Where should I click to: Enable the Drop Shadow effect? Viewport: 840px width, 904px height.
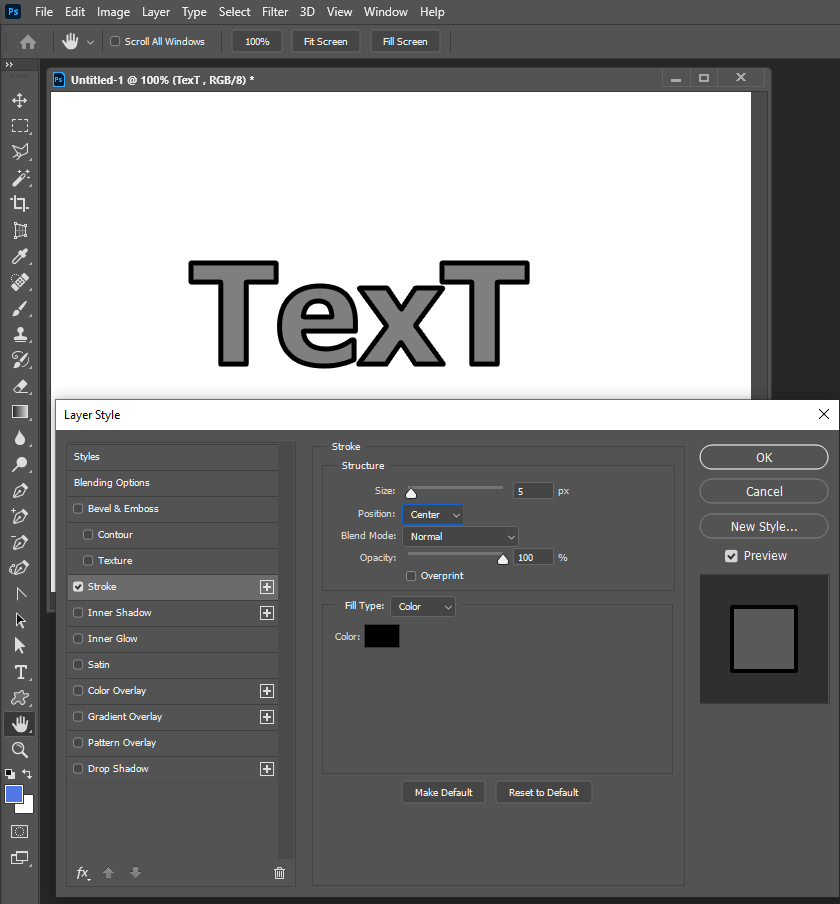77,768
